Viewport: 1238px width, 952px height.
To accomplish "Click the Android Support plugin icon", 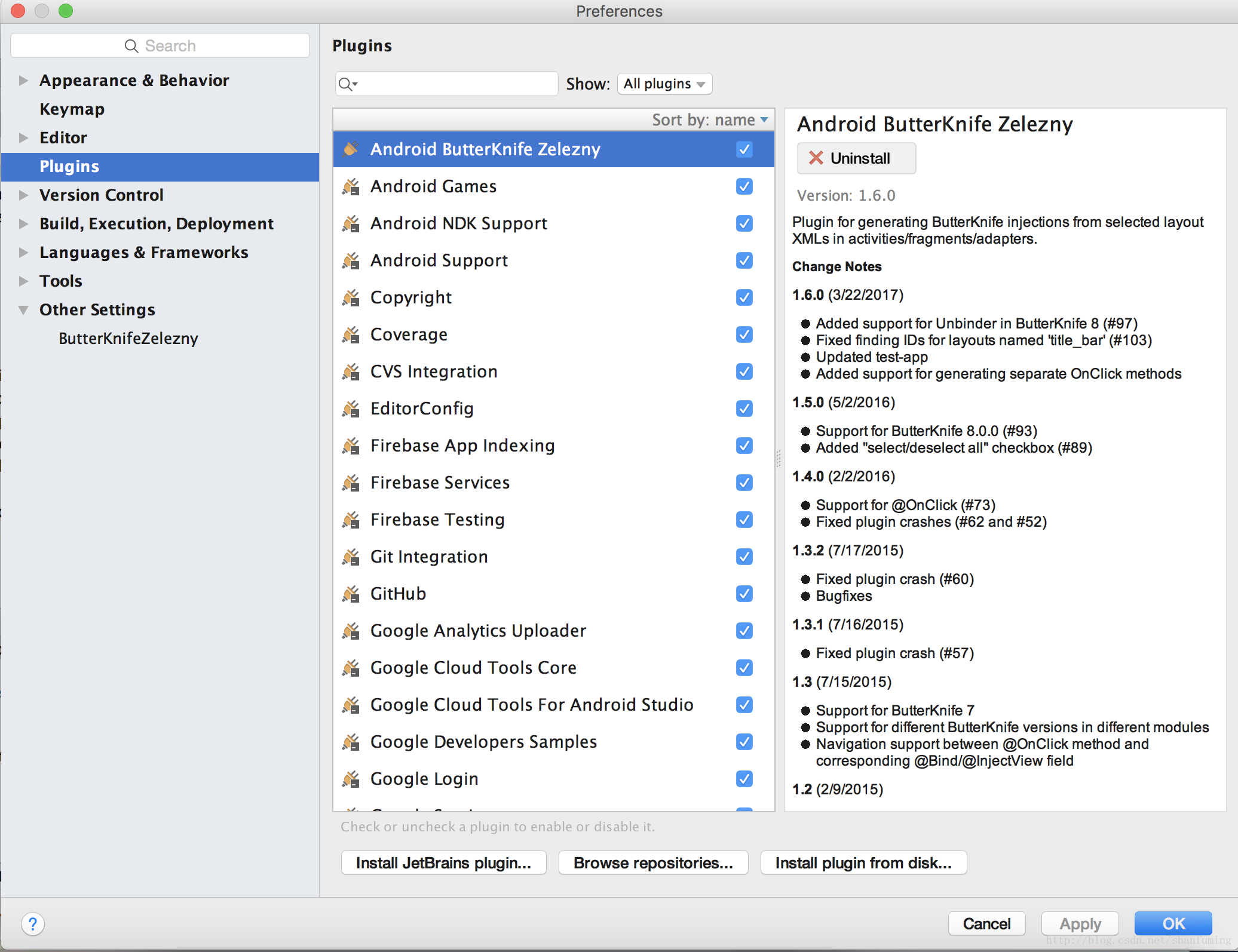I will tap(351, 260).
